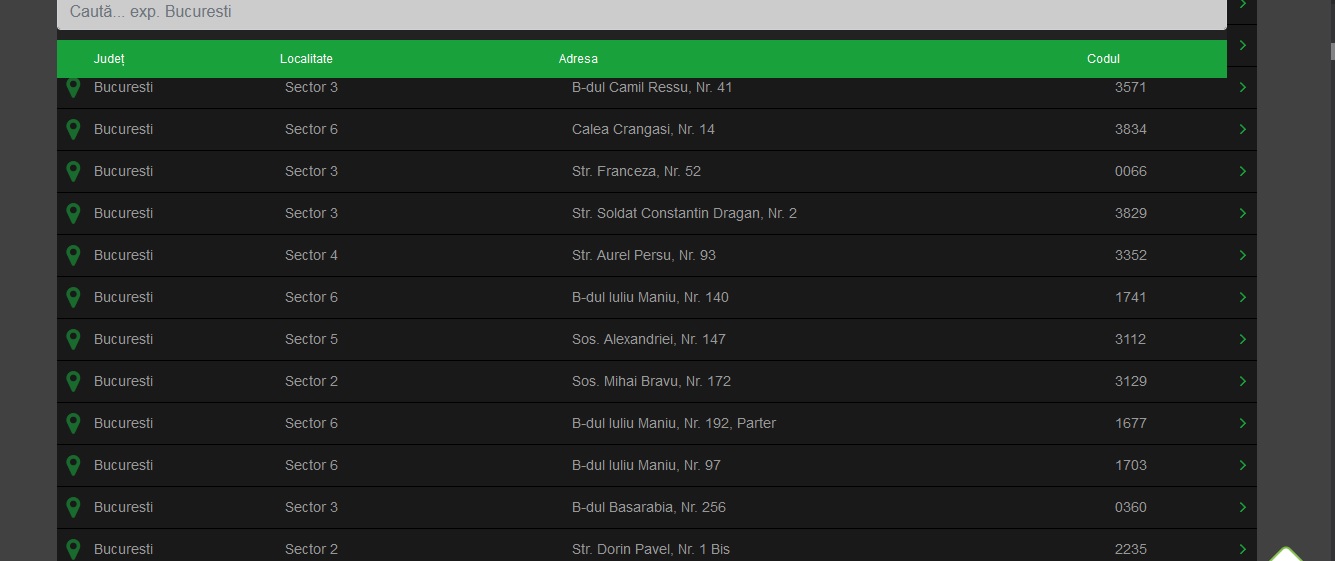This screenshot has height=561, width=1335.
Task: Click code value 3834
Action: (1131, 129)
